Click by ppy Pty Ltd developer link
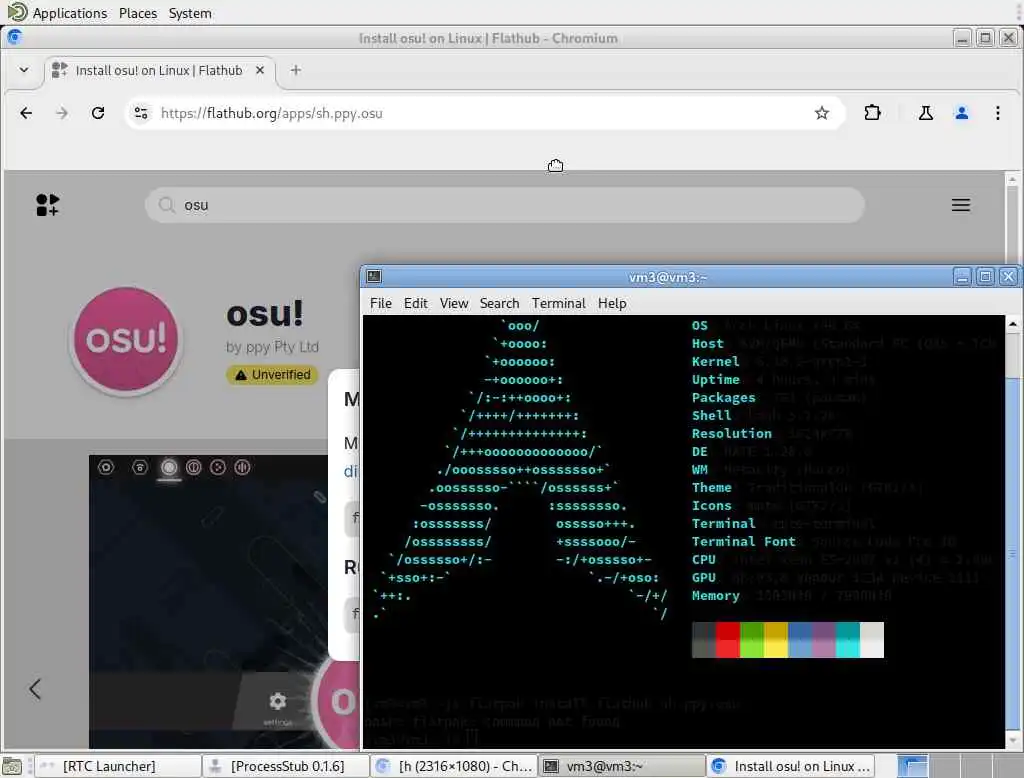The image size is (1024, 778). tap(272, 347)
